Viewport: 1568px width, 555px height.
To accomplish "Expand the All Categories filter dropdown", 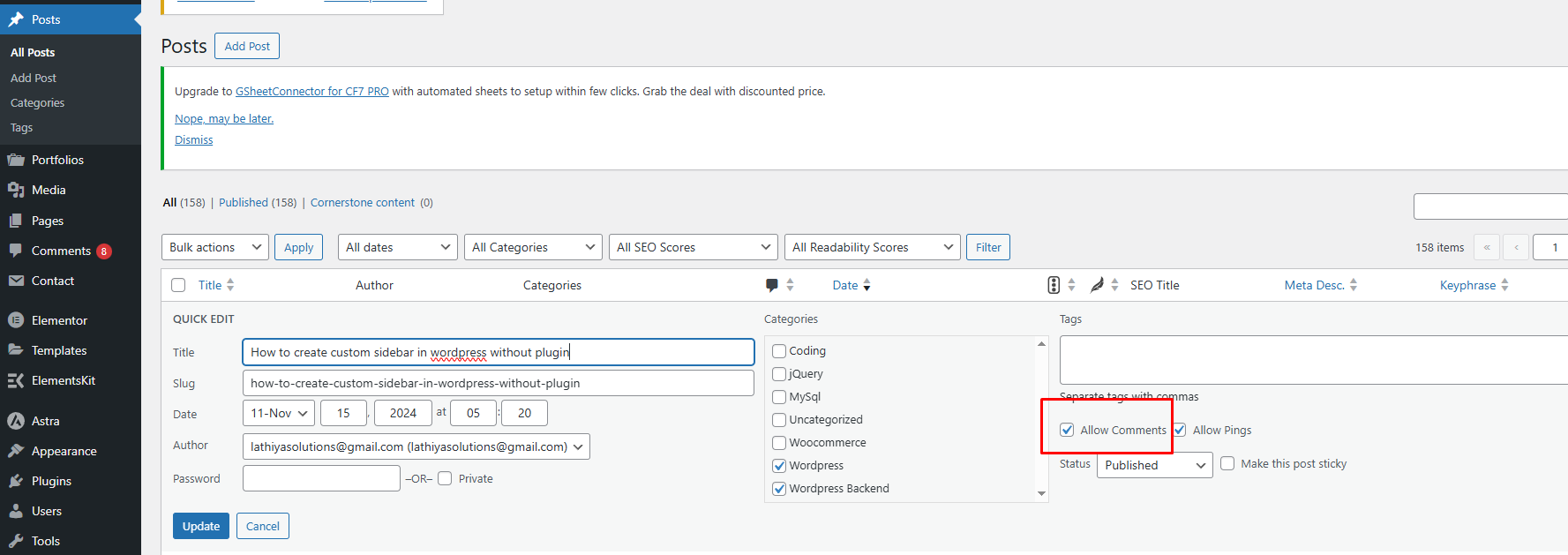I will (x=533, y=247).
